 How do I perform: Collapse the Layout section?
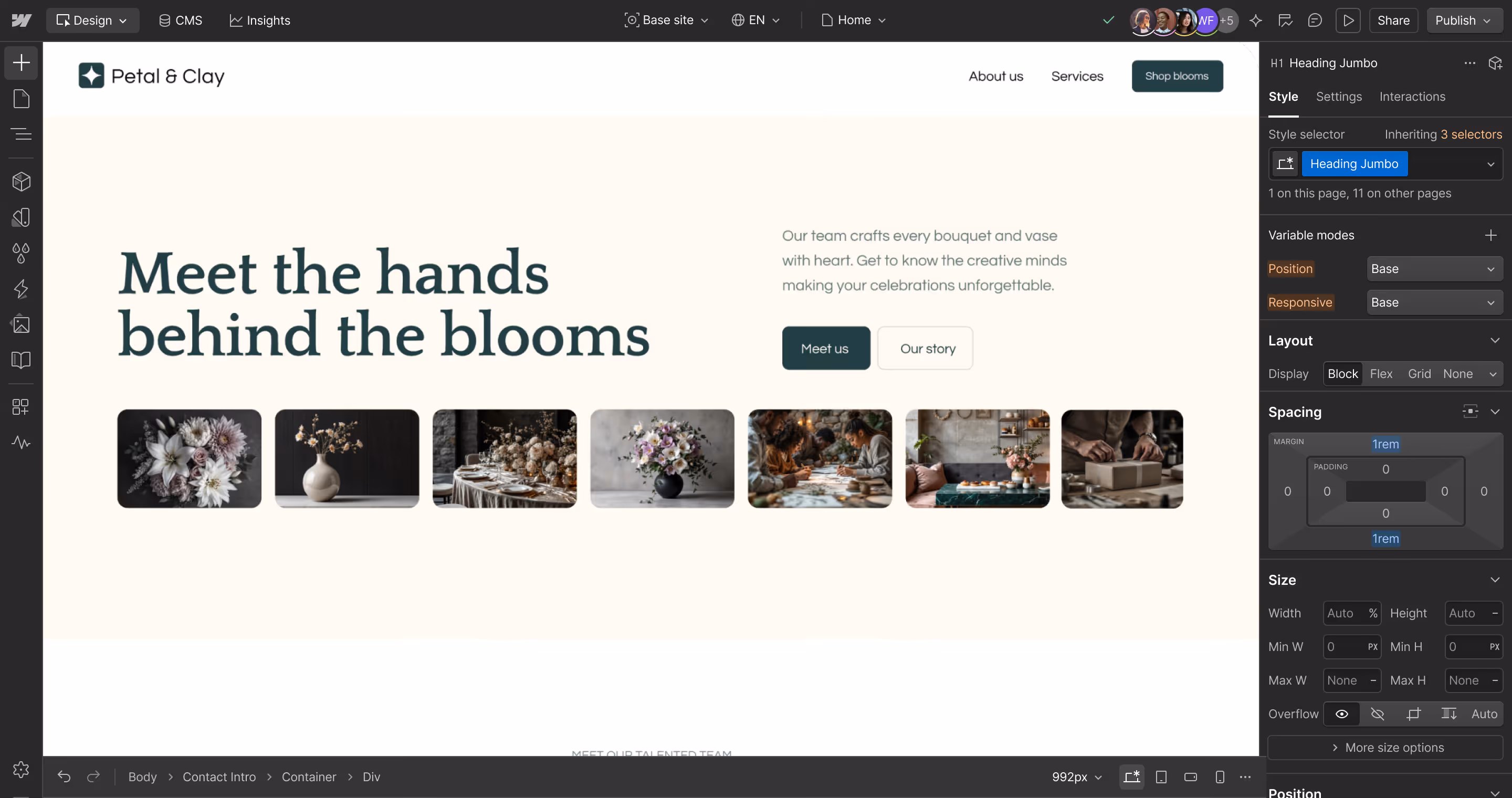tap(1495, 341)
